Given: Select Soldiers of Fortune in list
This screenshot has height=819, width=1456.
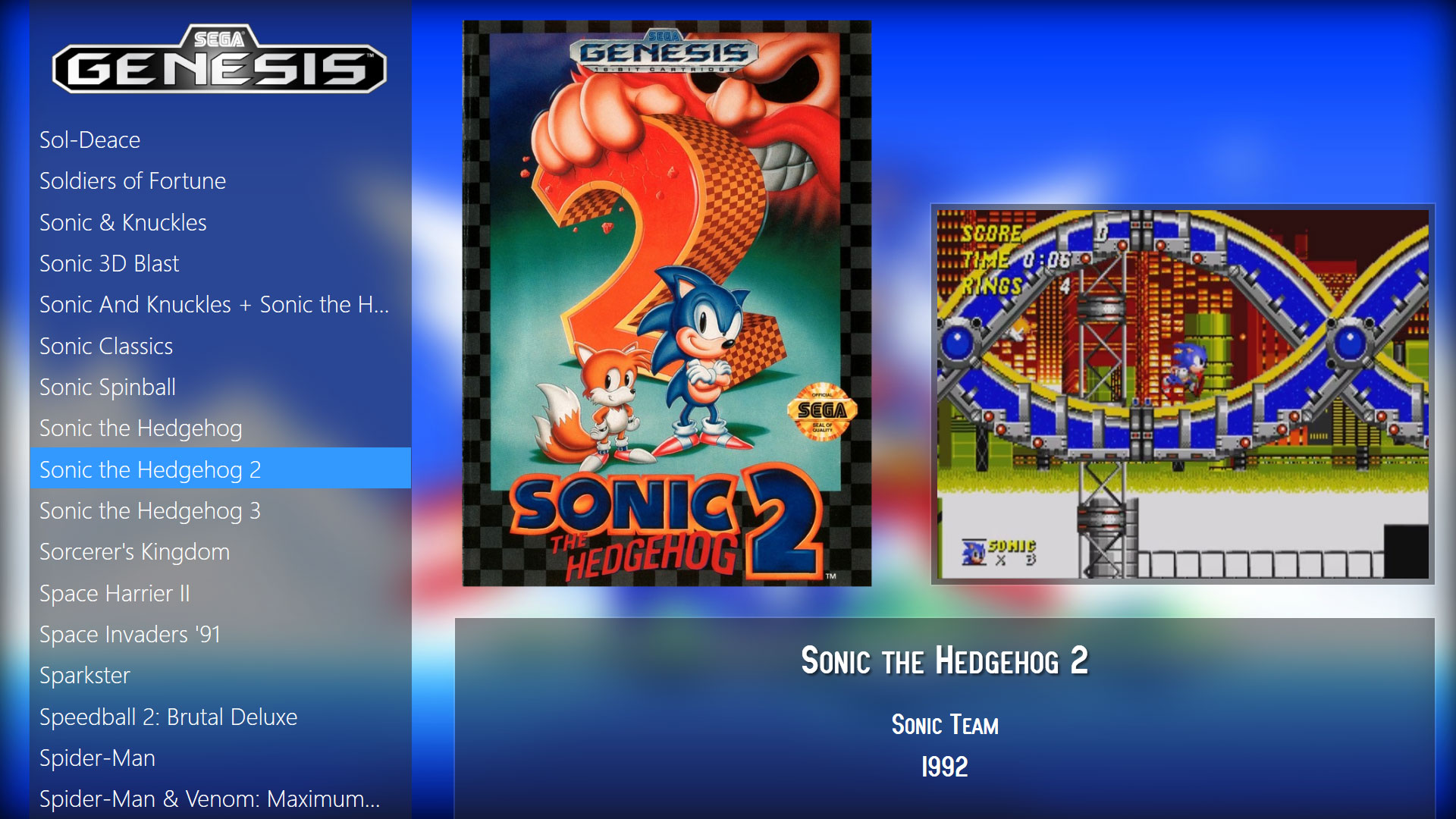Looking at the screenshot, I should pyautogui.click(x=220, y=180).
